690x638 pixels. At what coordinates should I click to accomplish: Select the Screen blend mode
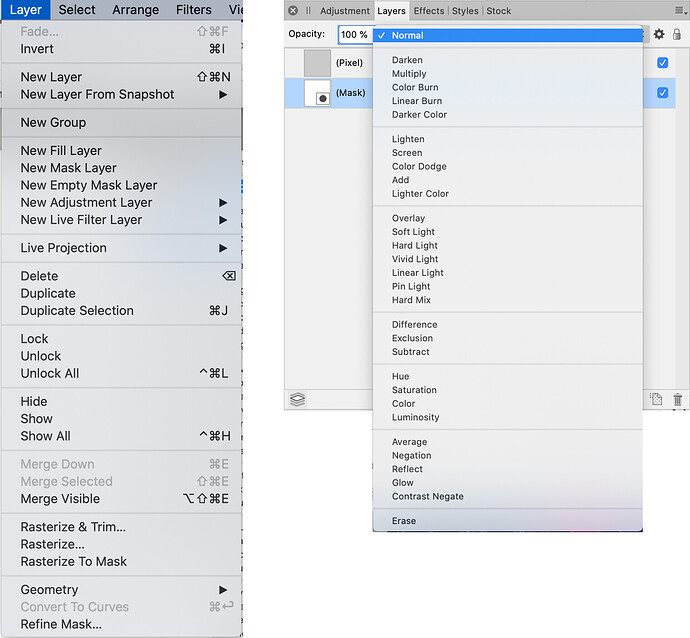point(508,153)
